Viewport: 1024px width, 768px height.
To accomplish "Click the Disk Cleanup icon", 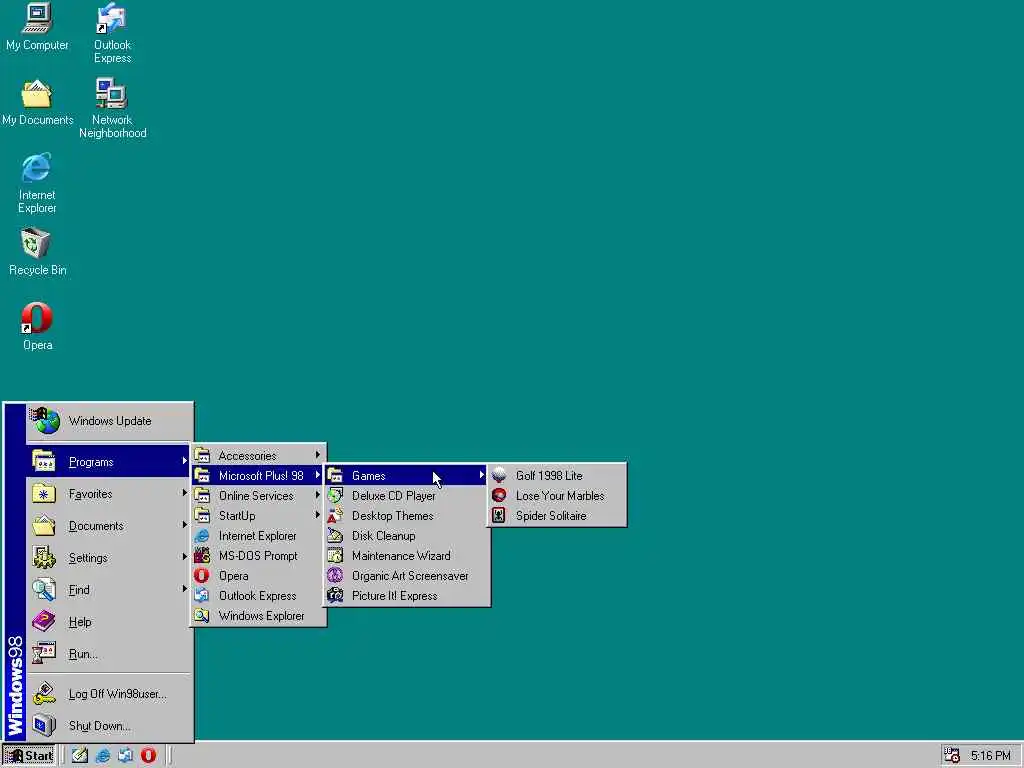I will [335, 536].
